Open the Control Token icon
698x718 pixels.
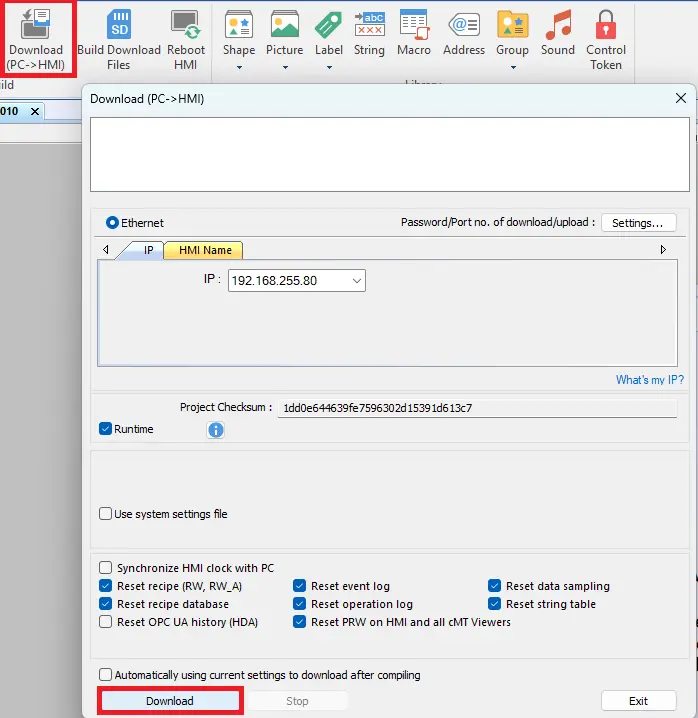pyautogui.click(x=605, y=40)
